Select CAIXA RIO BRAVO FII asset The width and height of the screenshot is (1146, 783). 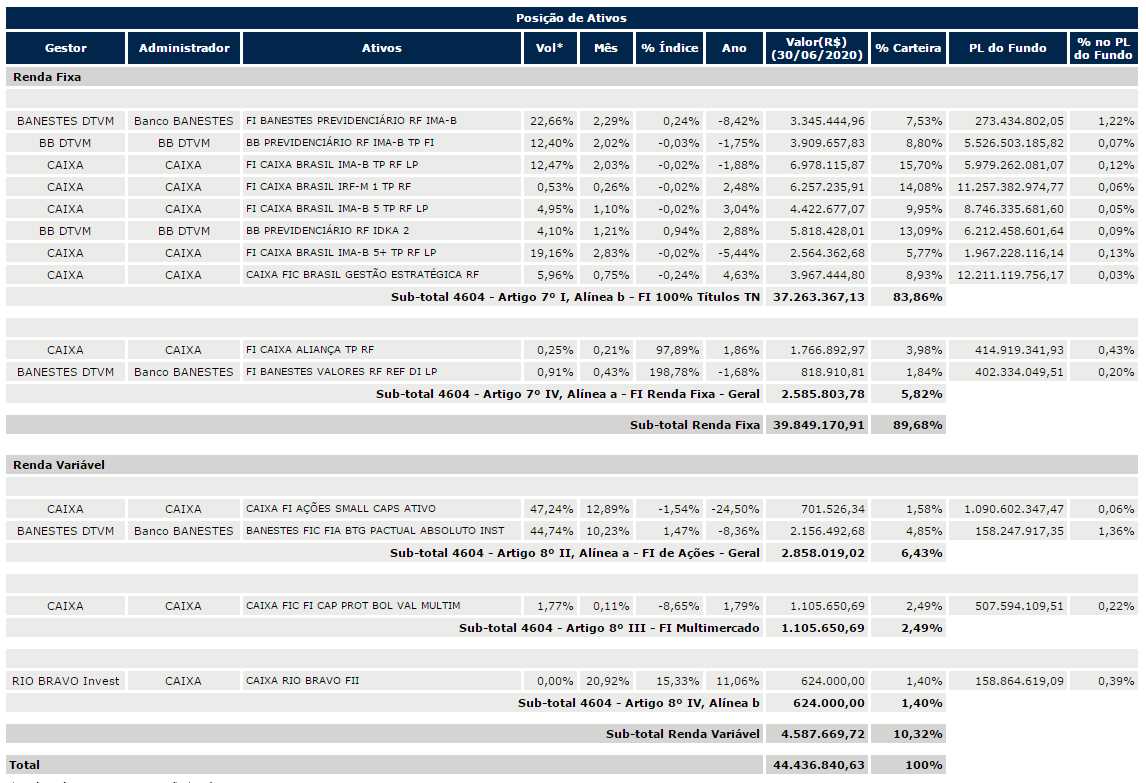pos(303,680)
